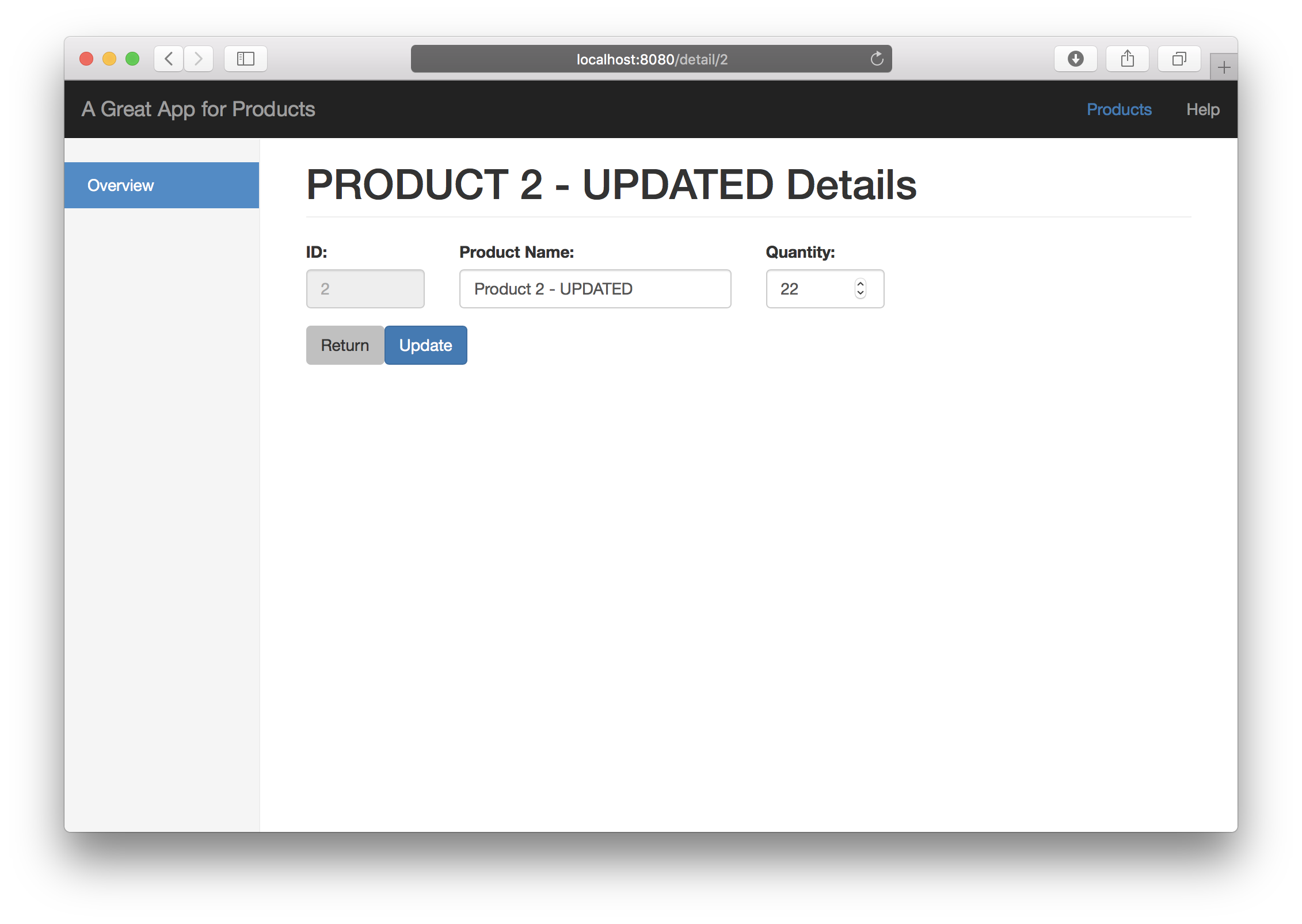This screenshot has height=924, width=1302.
Task: Click the Products navigation menu item
Action: (x=1120, y=110)
